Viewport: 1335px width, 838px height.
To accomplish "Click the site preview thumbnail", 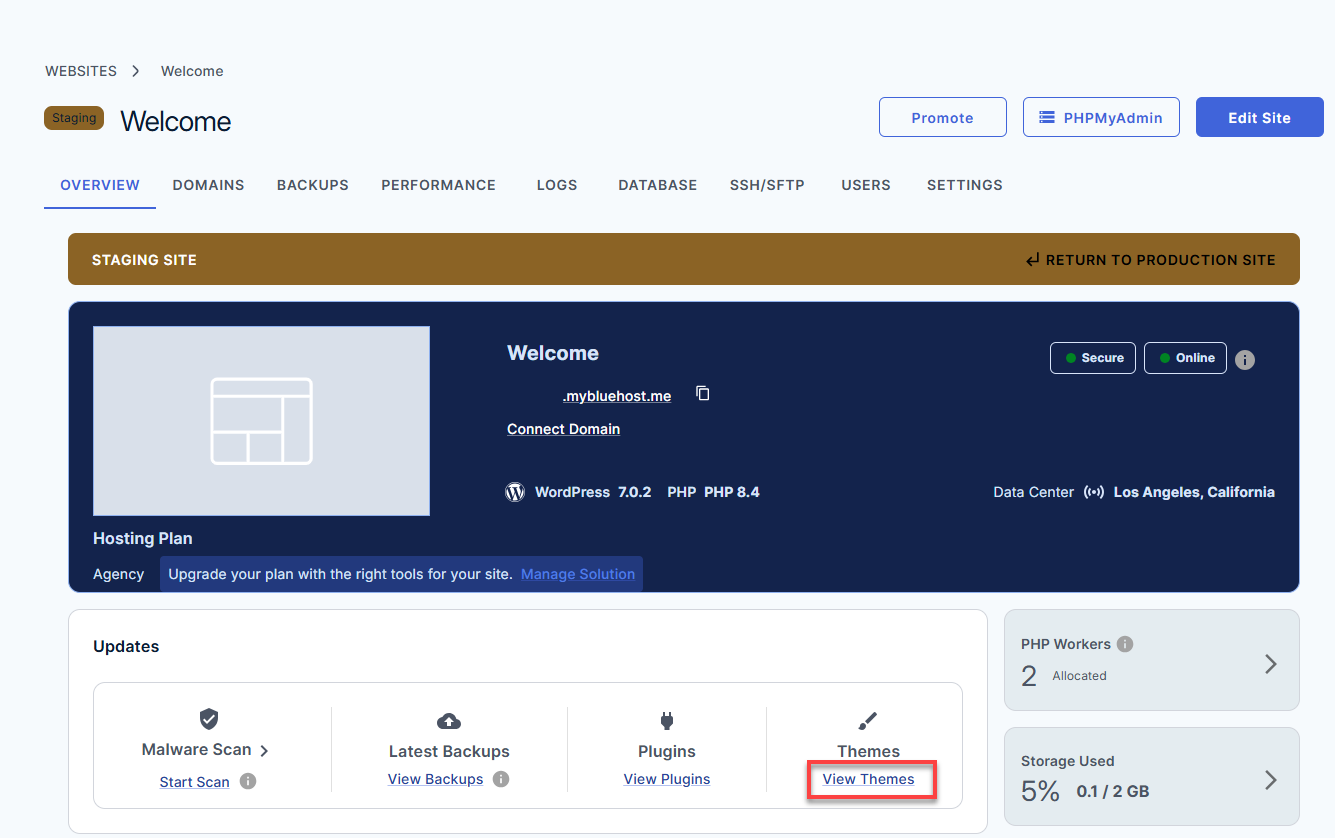I will click(x=261, y=421).
